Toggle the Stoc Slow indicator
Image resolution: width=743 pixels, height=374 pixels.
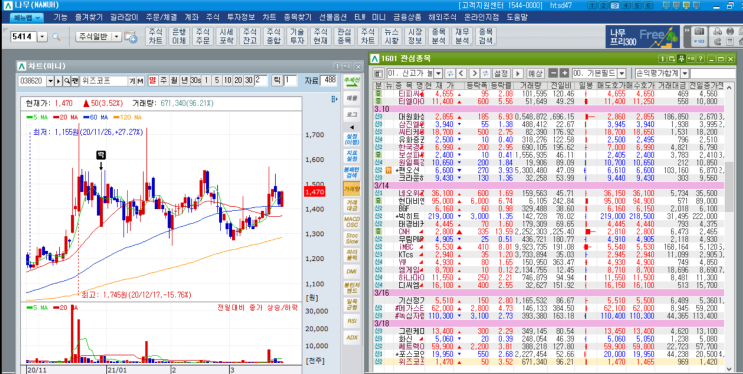click(x=352, y=238)
